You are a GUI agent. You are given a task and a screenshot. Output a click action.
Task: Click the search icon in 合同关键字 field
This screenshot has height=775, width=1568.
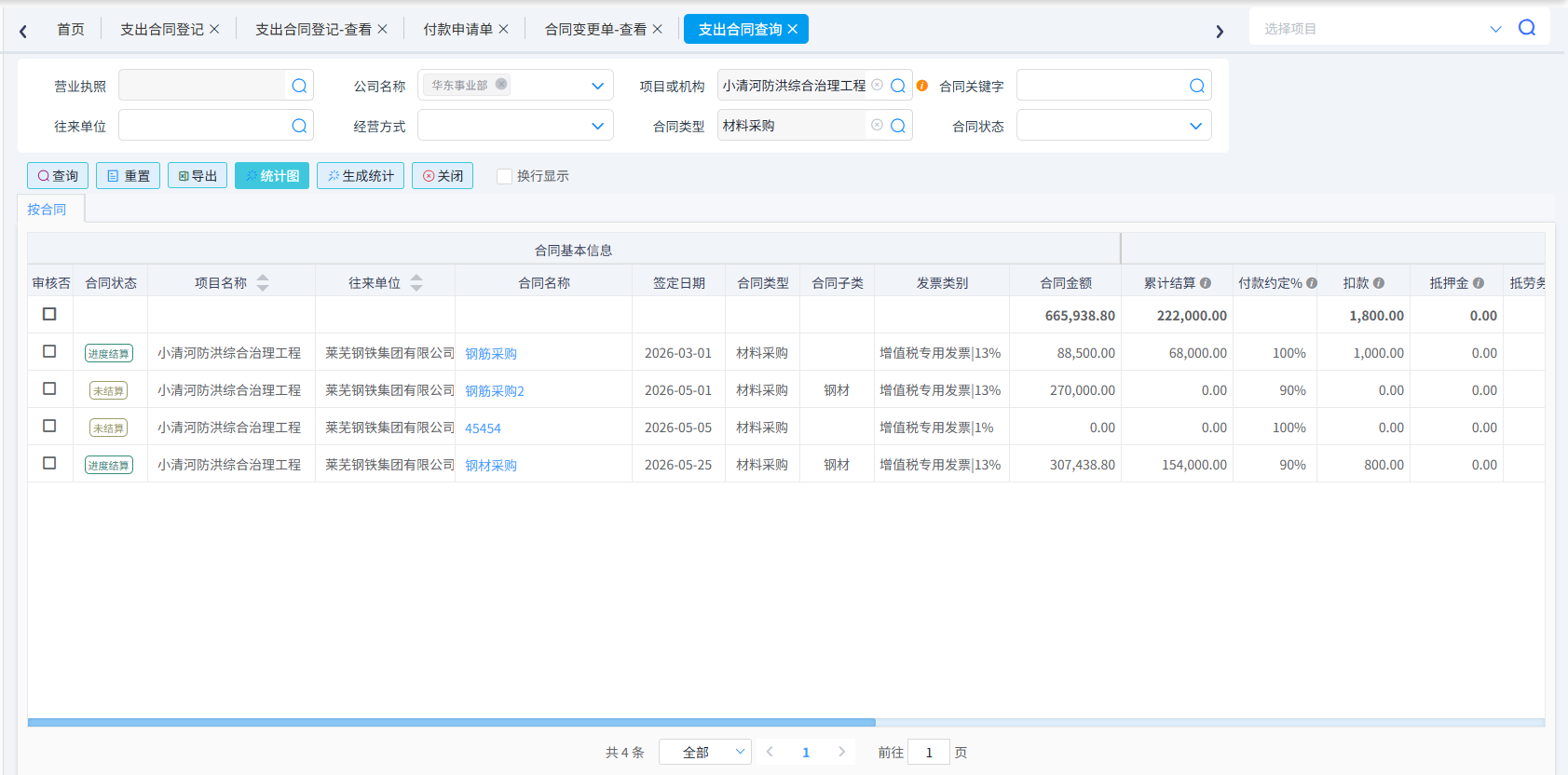pos(1197,86)
